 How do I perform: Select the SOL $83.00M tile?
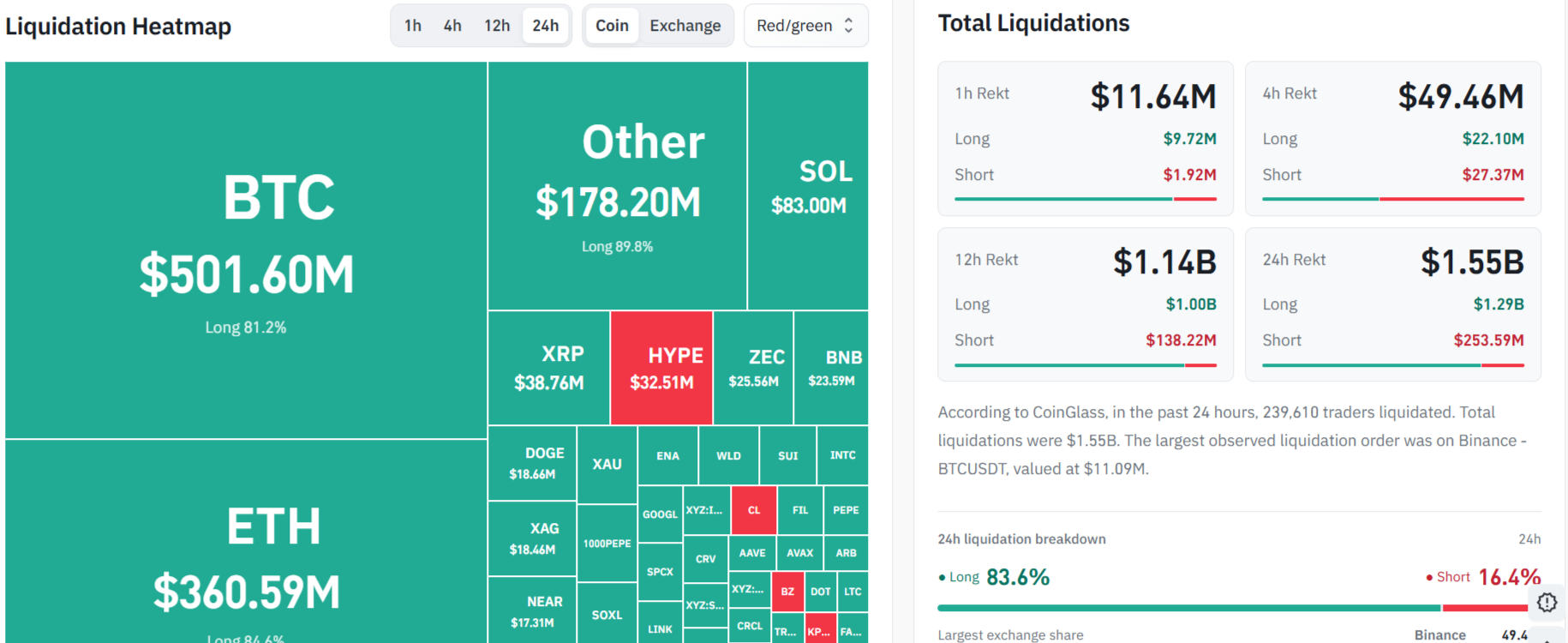tap(808, 185)
